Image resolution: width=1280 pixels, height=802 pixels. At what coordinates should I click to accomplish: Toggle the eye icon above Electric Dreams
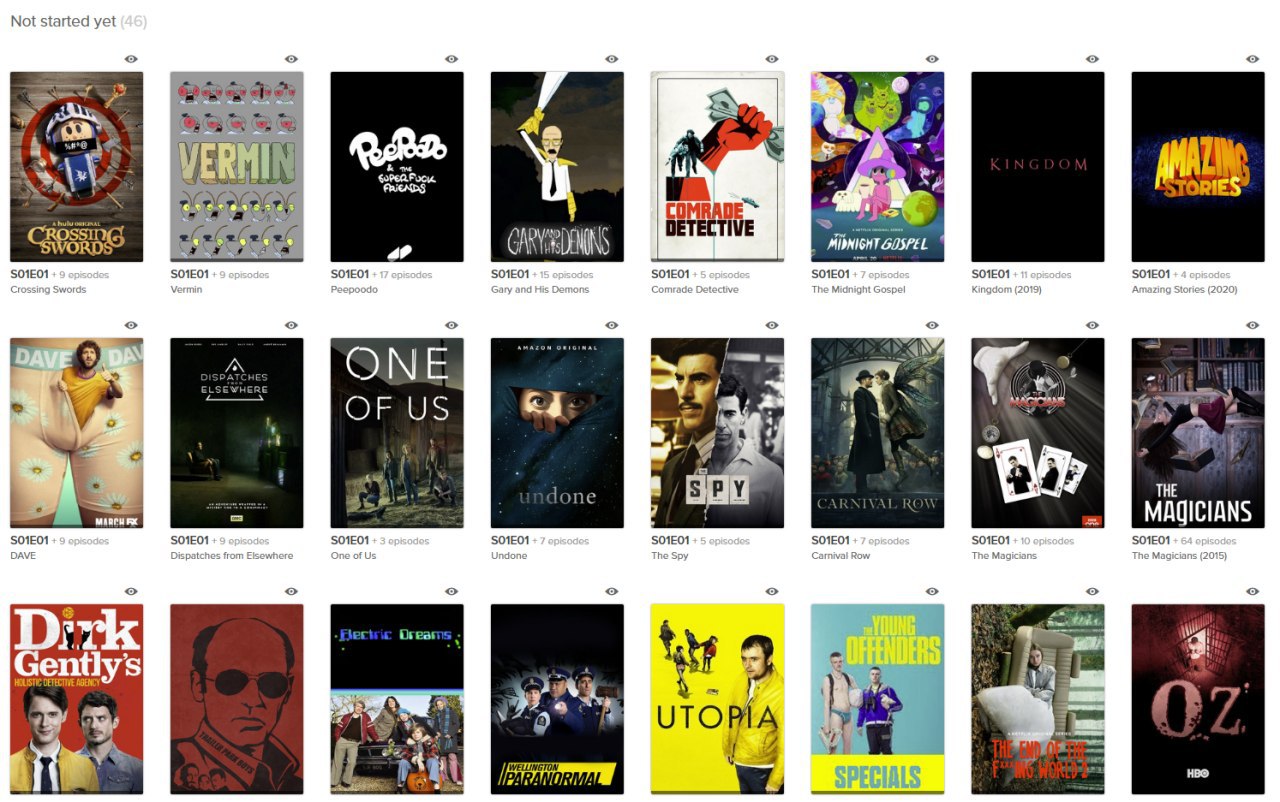point(451,591)
